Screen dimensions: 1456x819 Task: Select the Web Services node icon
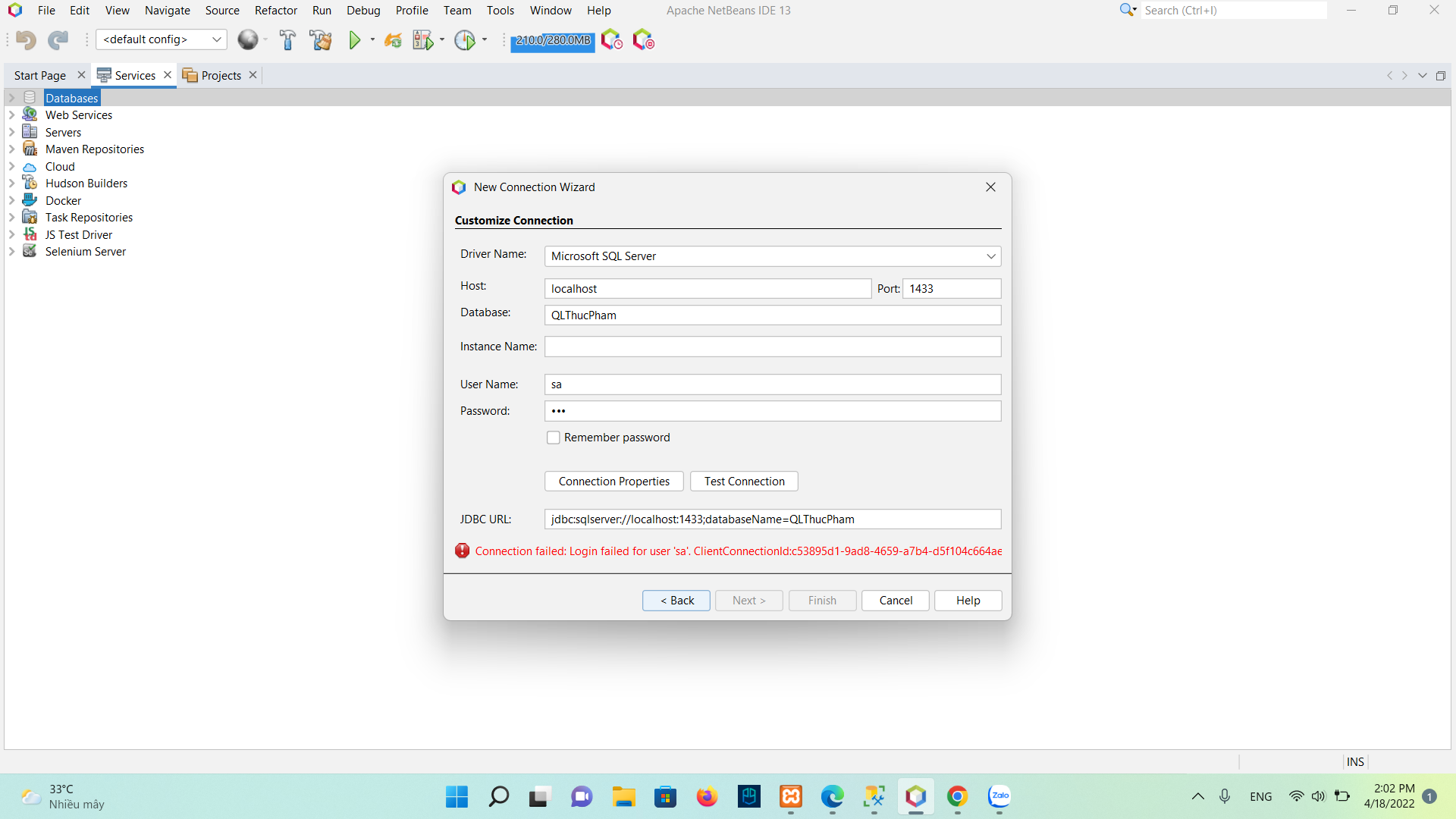30,115
